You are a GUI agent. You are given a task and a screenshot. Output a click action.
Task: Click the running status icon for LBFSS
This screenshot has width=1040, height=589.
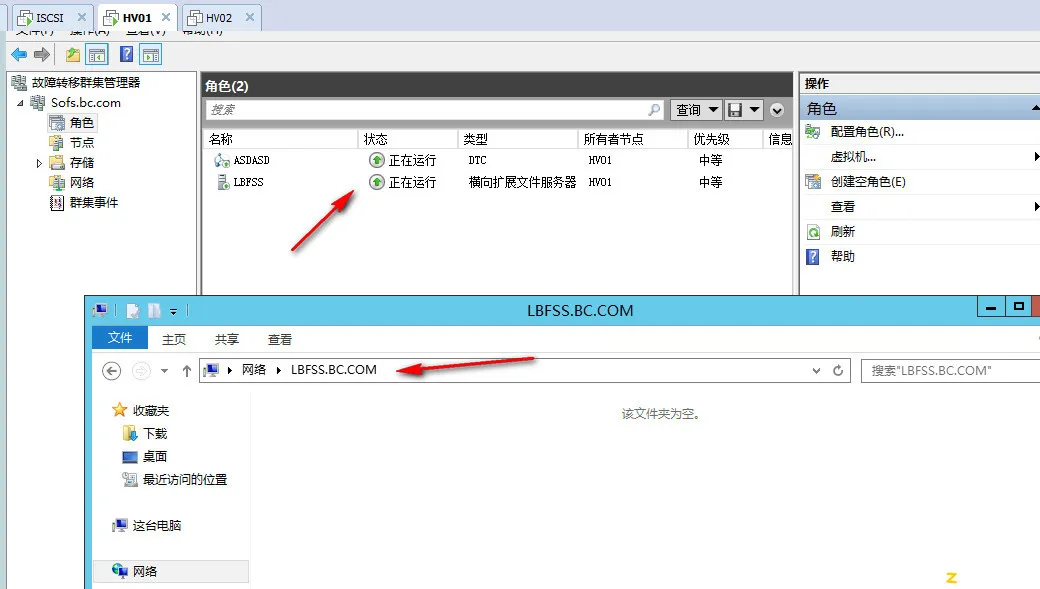(377, 182)
